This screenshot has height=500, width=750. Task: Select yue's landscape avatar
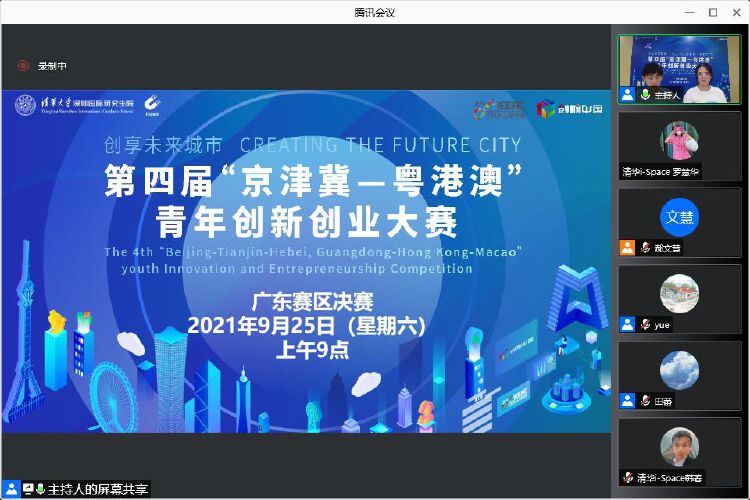point(679,293)
